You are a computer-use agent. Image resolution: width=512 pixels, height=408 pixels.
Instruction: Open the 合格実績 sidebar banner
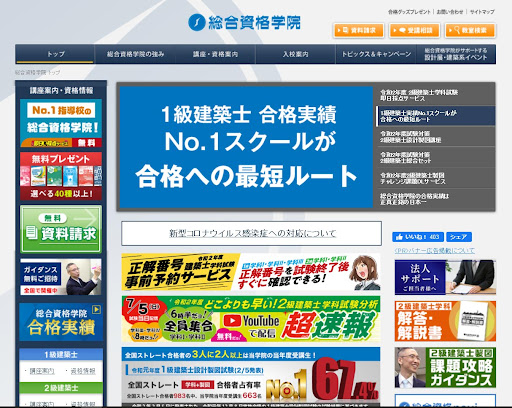pyautogui.click(x=61, y=322)
